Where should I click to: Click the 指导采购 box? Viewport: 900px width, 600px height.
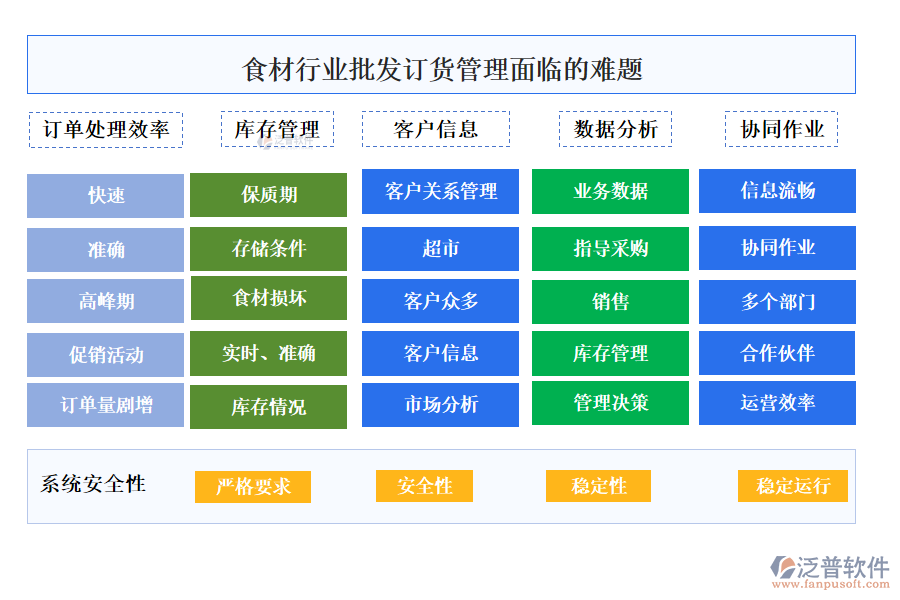pos(610,249)
